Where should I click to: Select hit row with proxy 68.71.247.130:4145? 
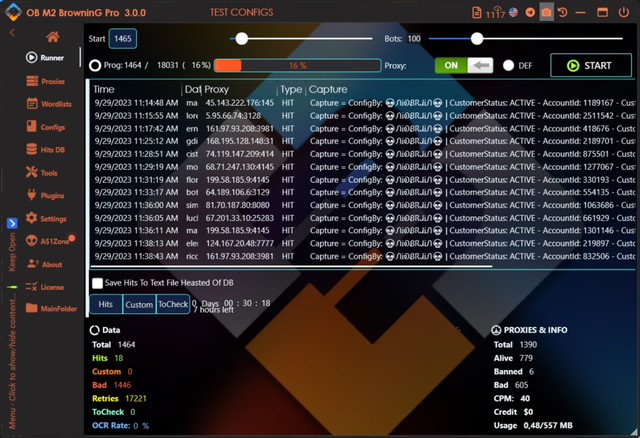(x=363, y=167)
